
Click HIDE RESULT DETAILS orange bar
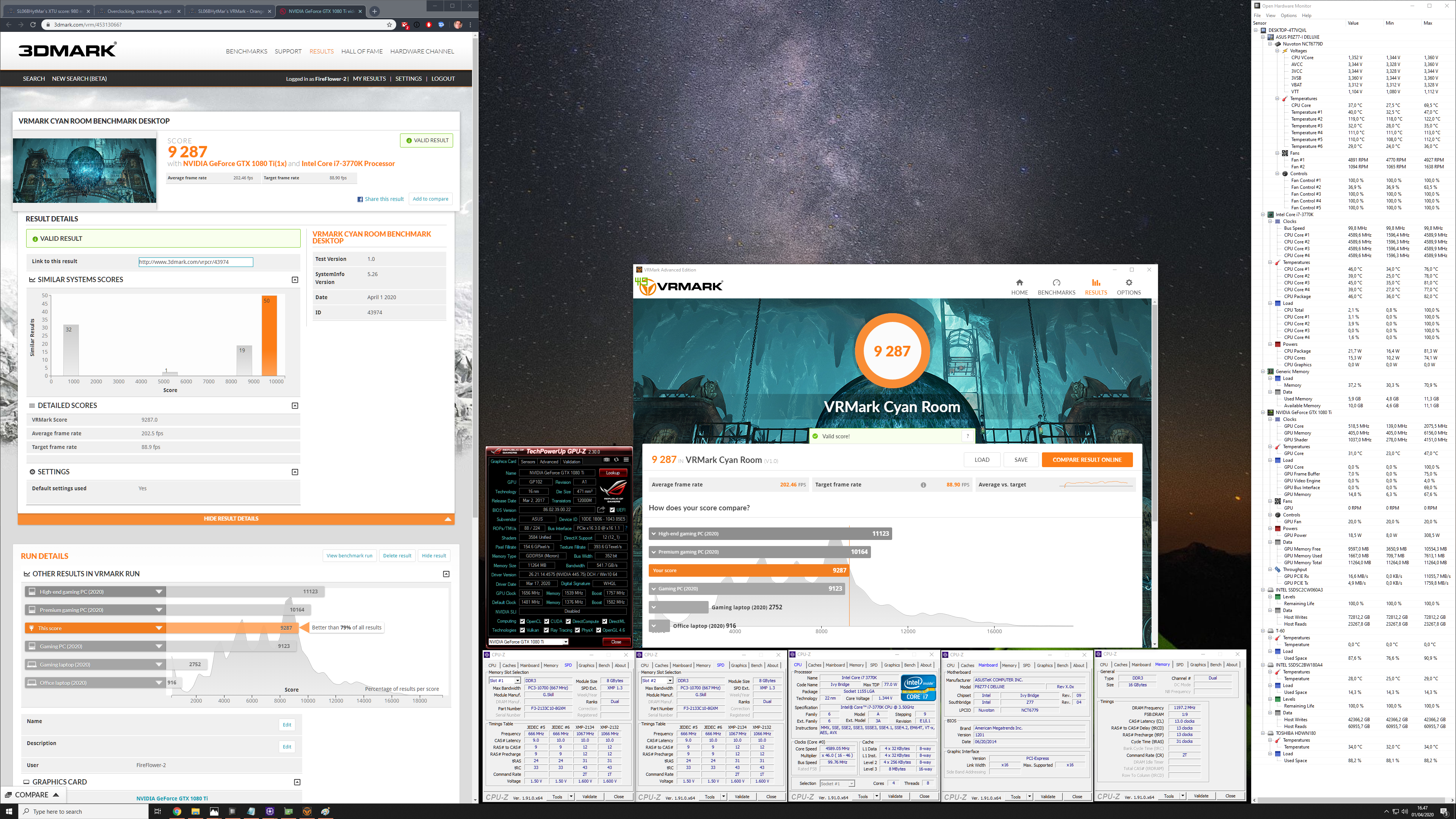click(x=236, y=518)
